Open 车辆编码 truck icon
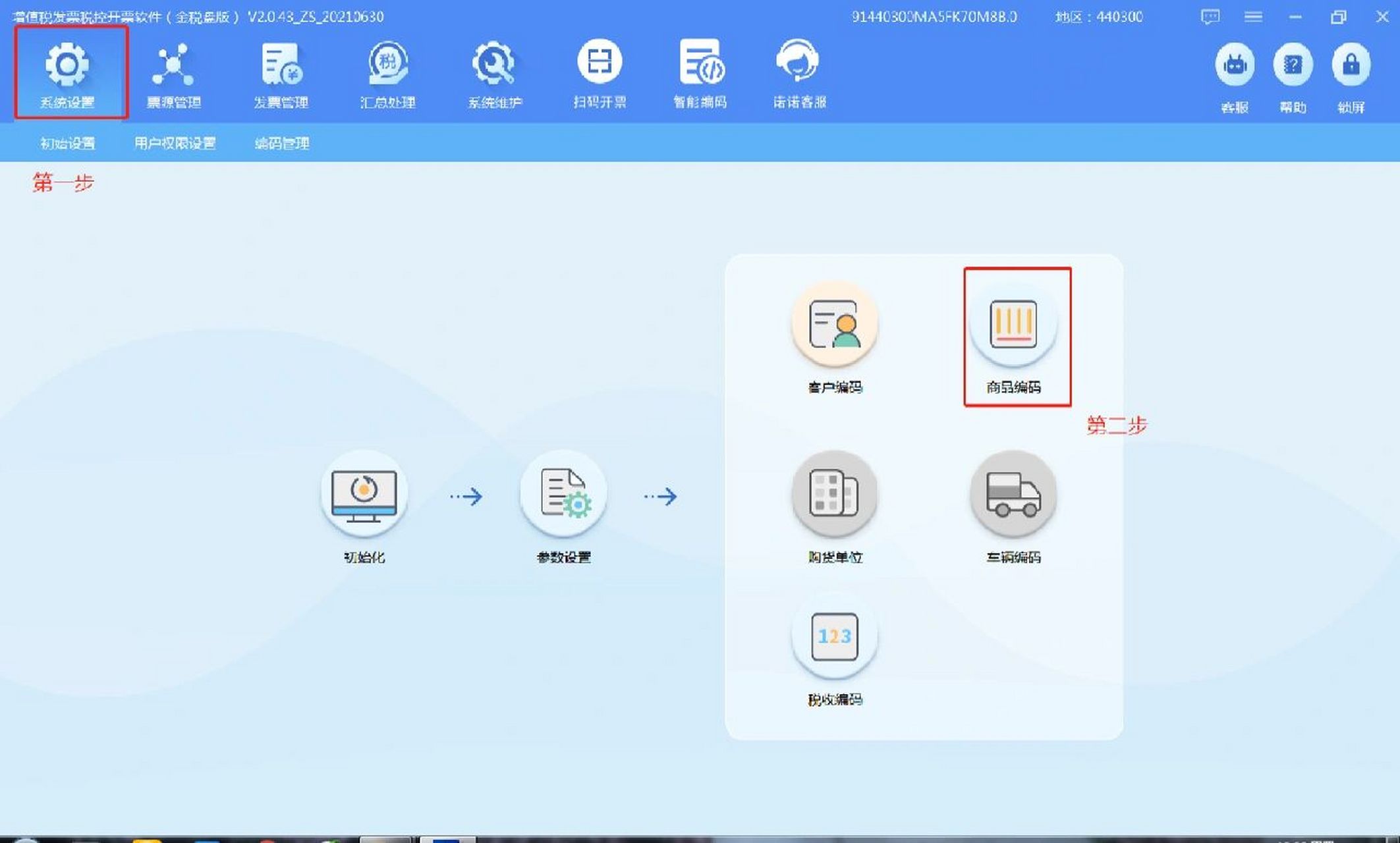The width and height of the screenshot is (1400, 843). pos(1013,494)
